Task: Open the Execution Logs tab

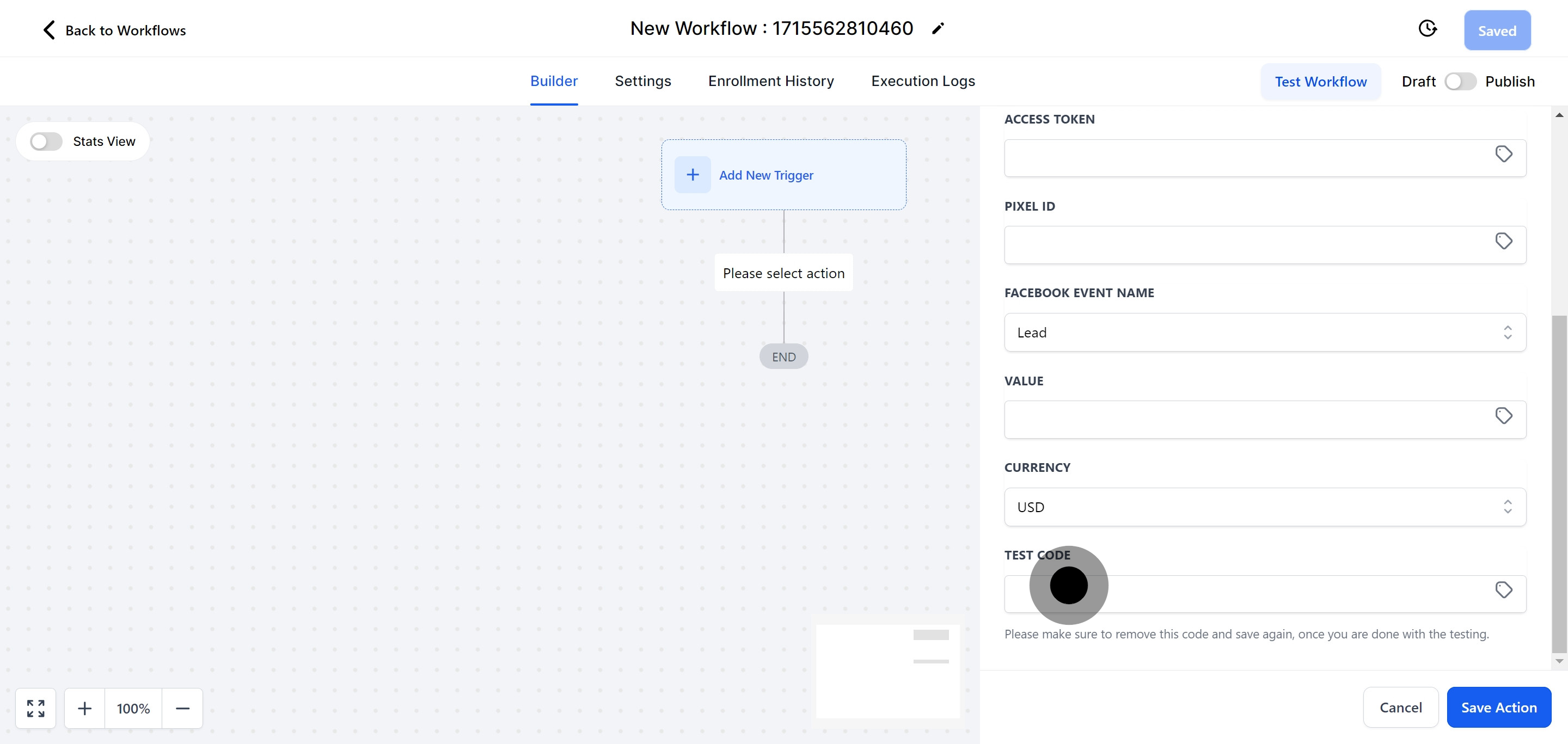Action: click(922, 81)
